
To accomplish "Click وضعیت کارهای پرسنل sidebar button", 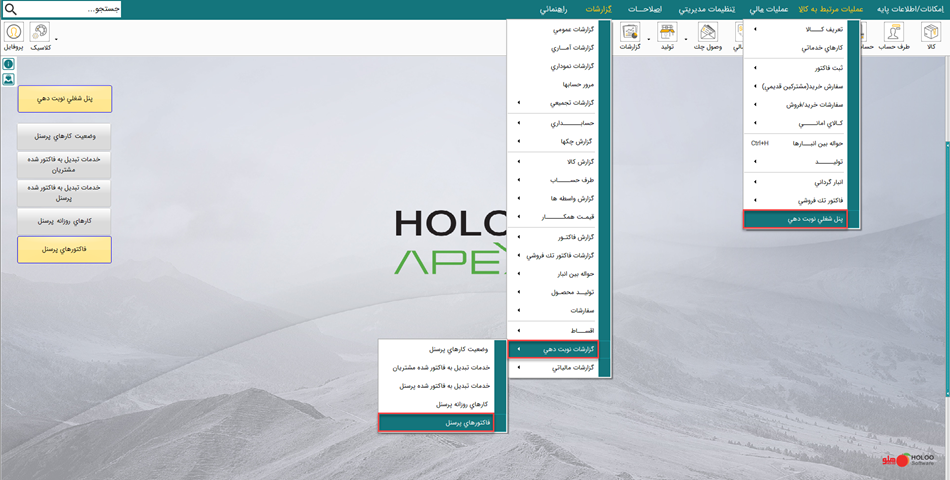I will pyautogui.click(x=64, y=137).
